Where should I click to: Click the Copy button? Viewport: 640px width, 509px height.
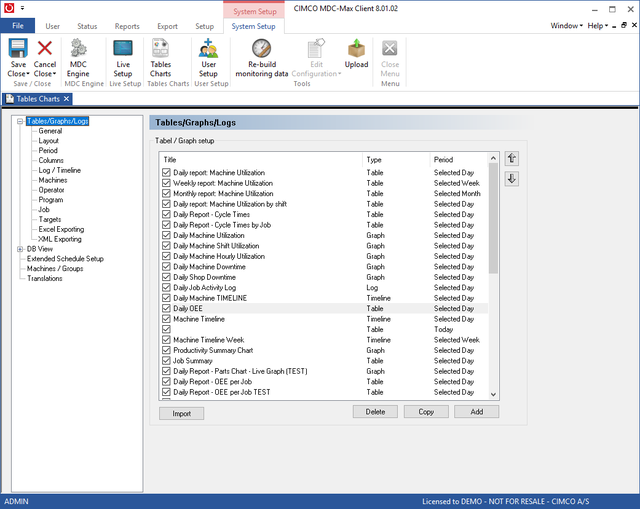(426, 412)
